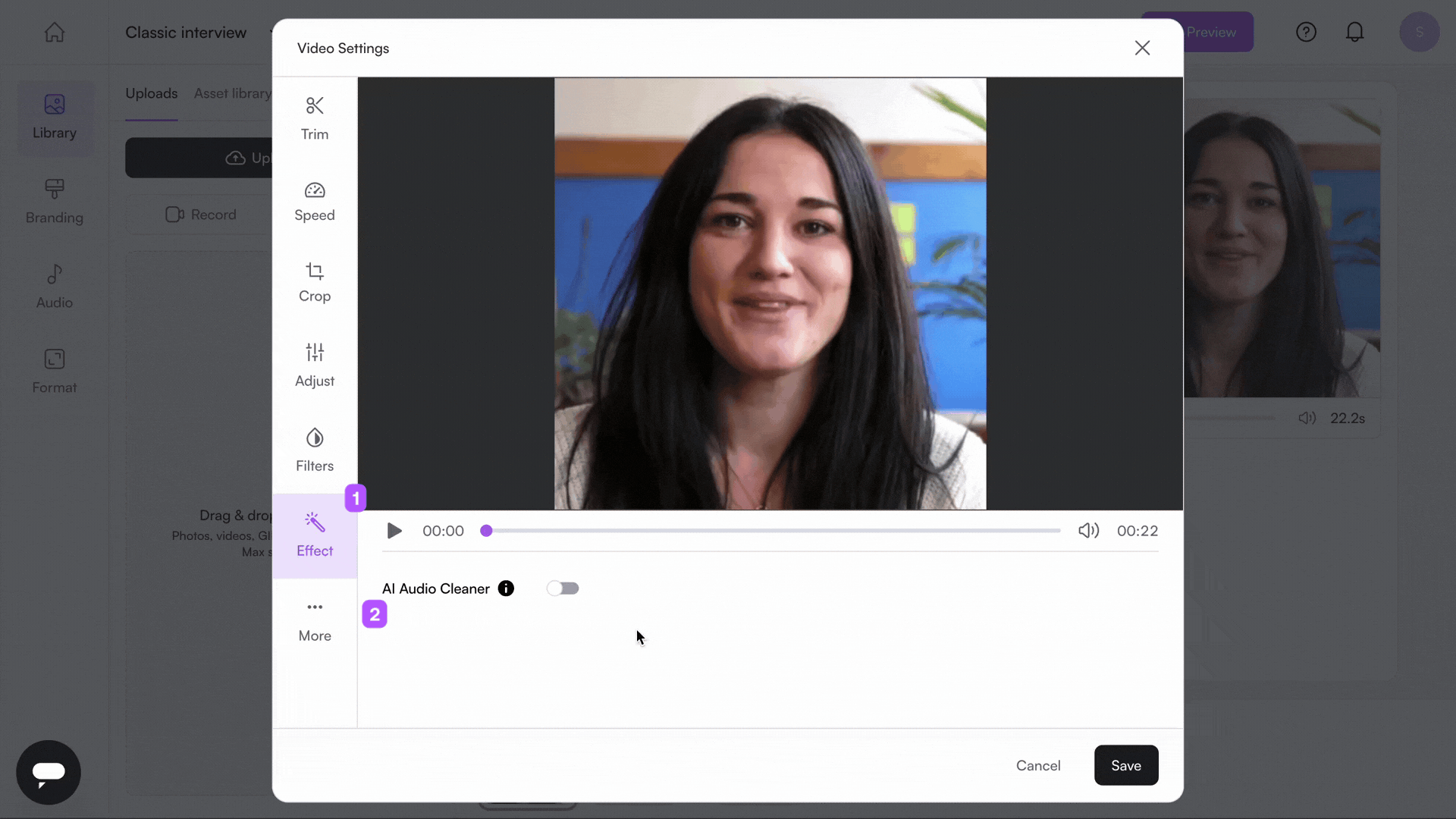
Task: Show AI Audio Cleaner info tooltip
Action: [x=506, y=588]
